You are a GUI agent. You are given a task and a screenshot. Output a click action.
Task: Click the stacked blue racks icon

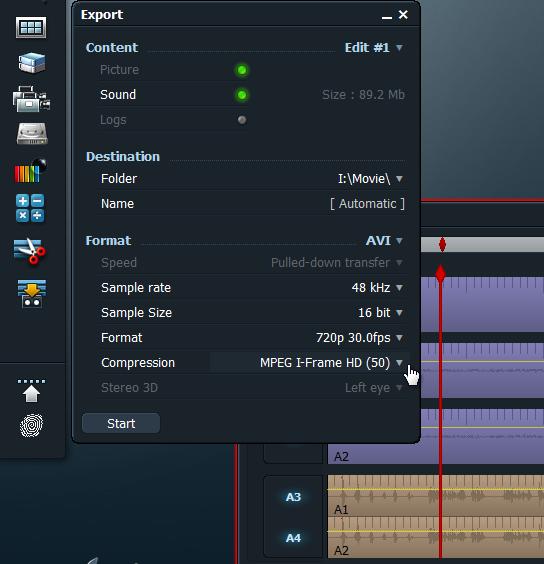click(32, 63)
